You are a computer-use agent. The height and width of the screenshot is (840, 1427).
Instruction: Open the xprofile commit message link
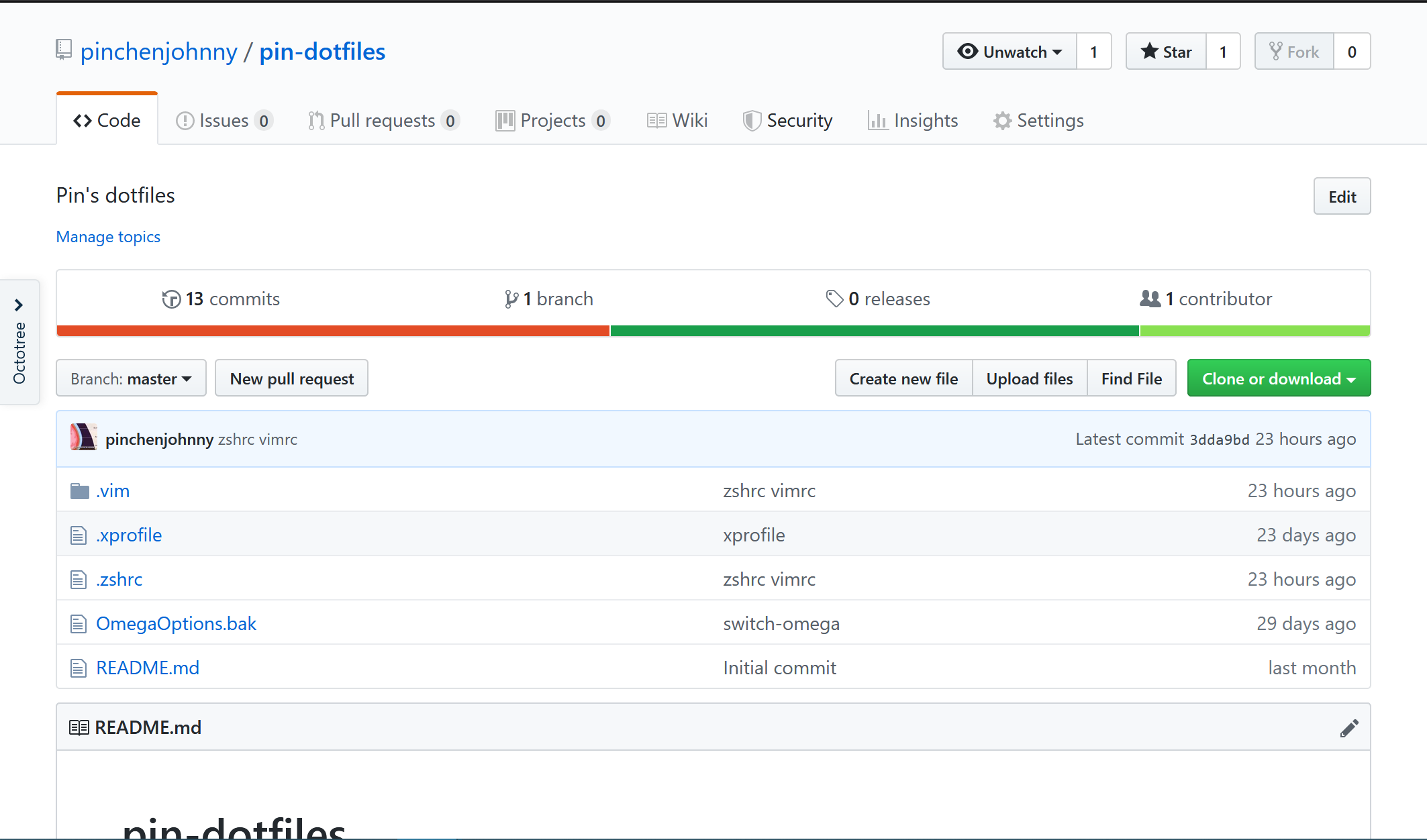click(754, 535)
